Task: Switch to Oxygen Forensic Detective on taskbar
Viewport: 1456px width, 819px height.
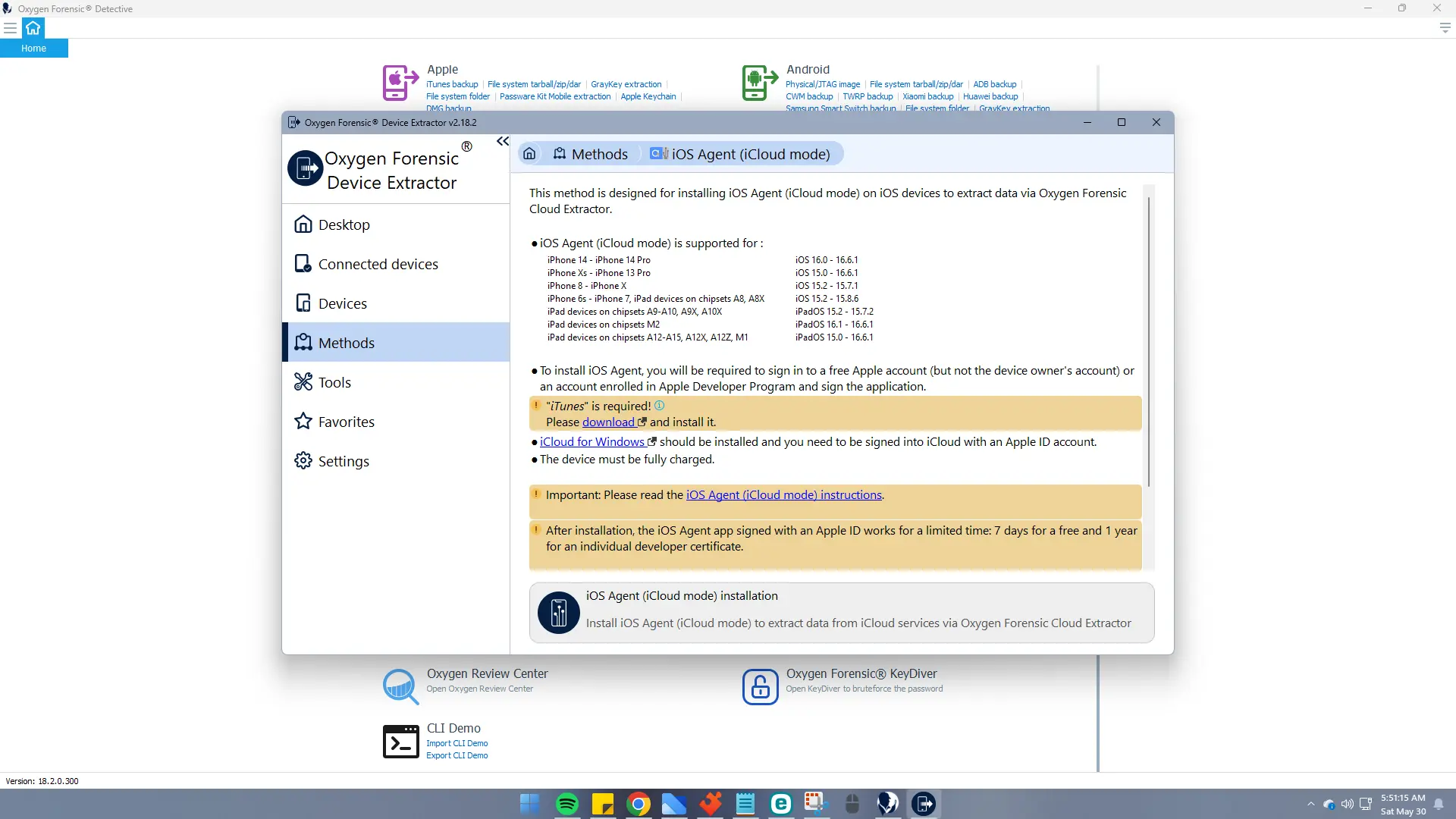Action: pos(888,804)
